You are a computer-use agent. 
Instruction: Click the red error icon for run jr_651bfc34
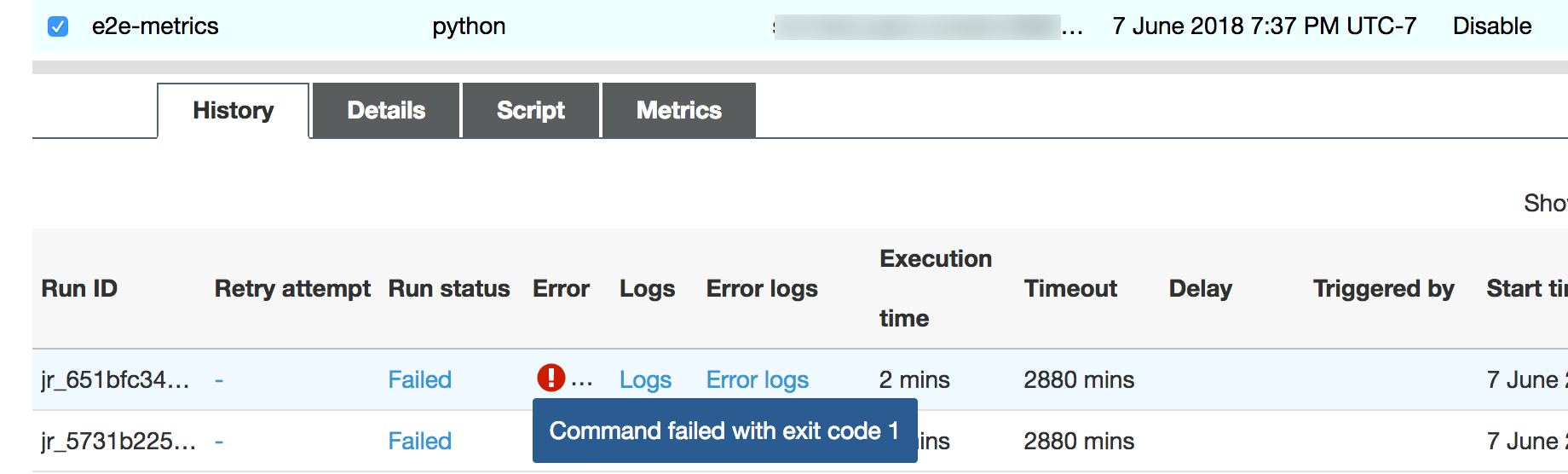(x=551, y=378)
